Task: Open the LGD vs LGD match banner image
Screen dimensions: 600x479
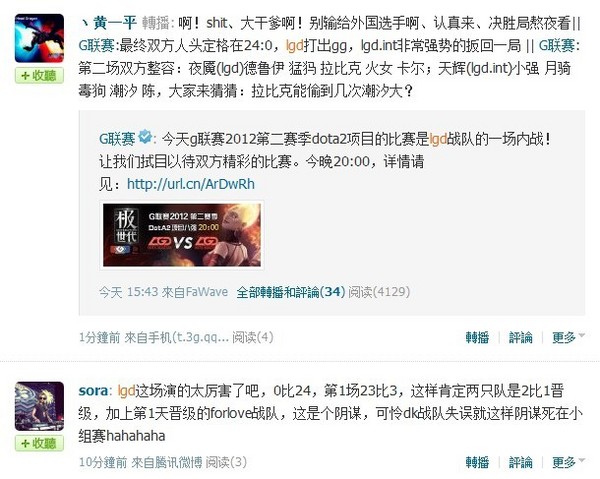Action: tap(182, 235)
